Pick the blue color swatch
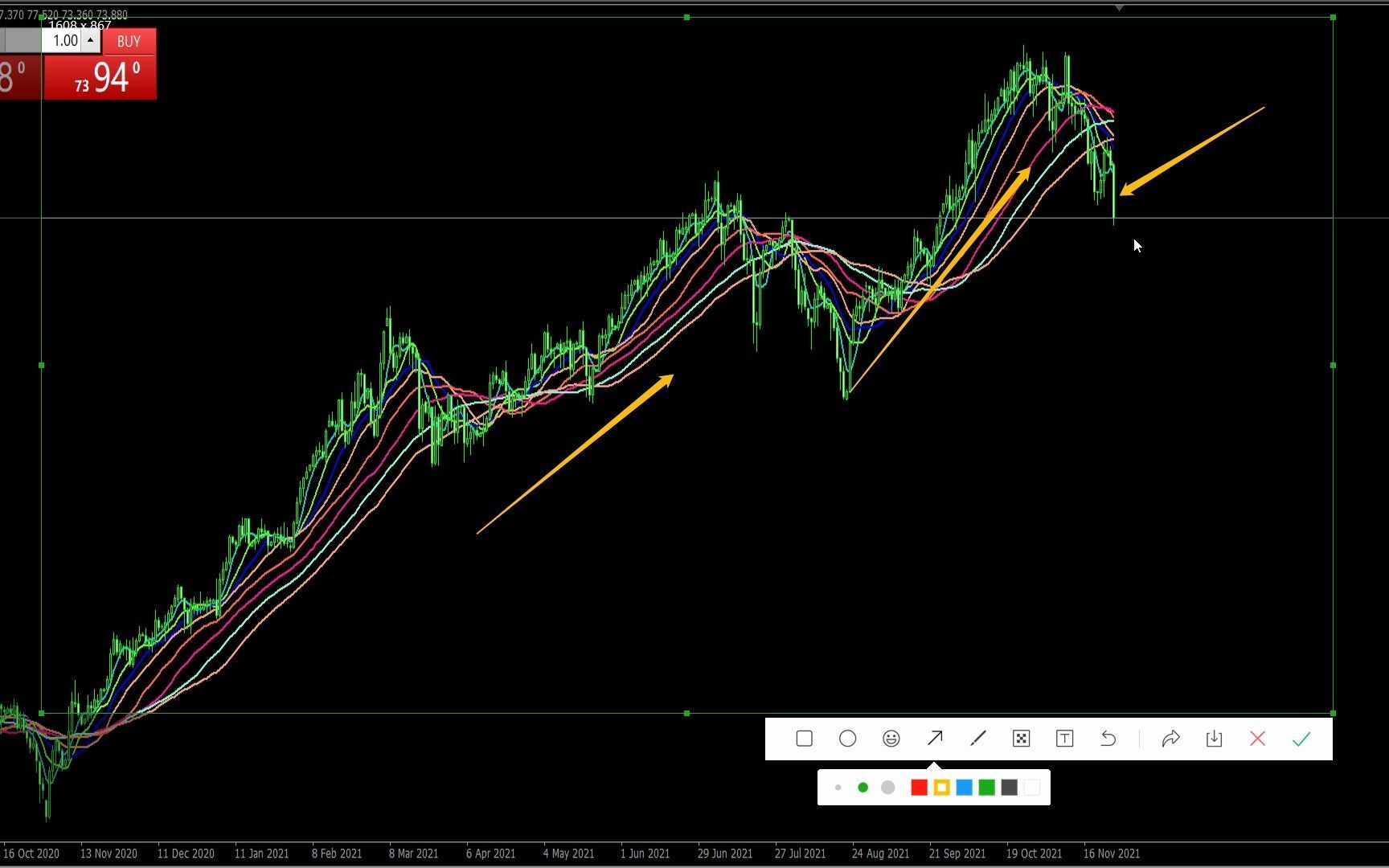1389x868 pixels. (x=964, y=788)
